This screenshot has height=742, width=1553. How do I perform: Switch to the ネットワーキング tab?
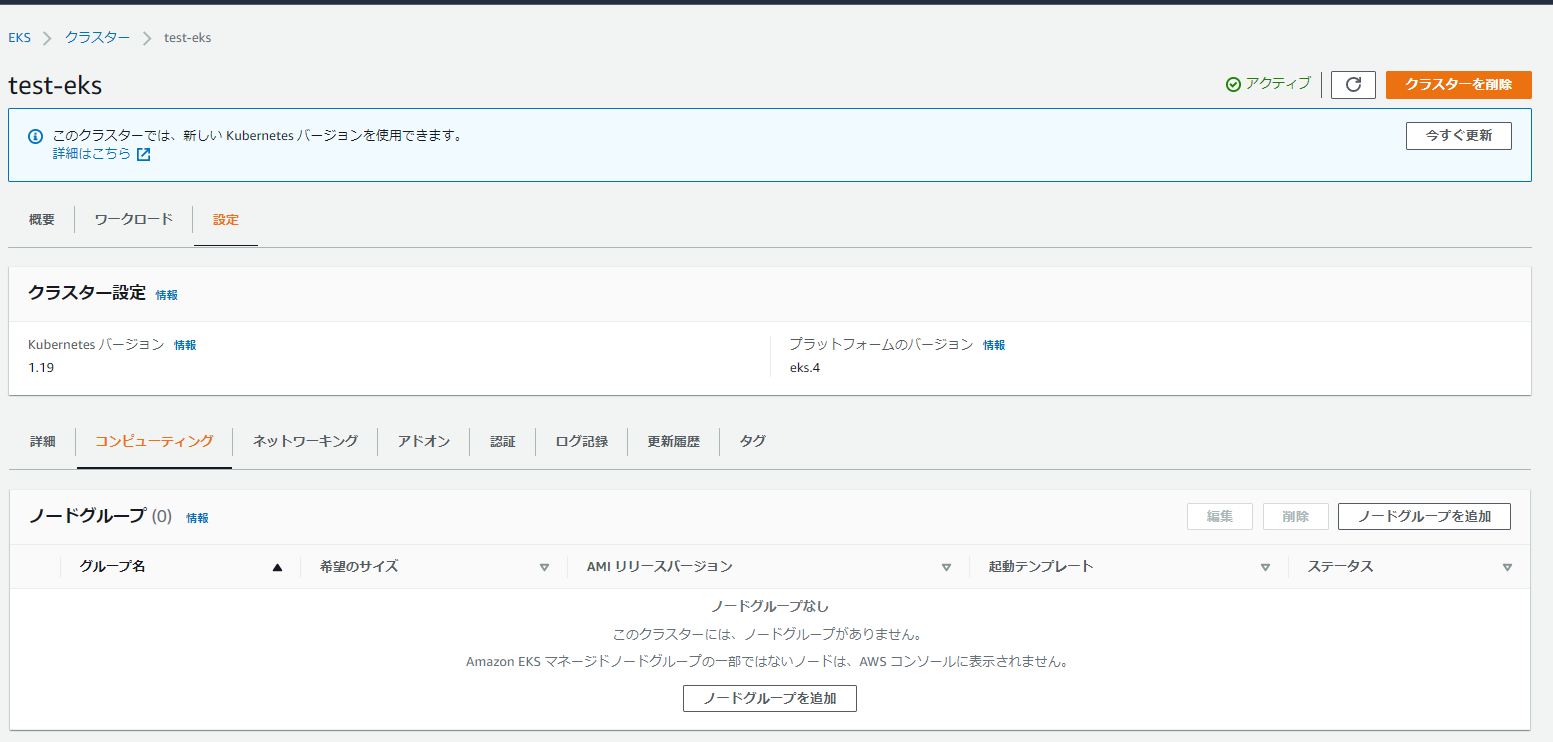(305, 441)
